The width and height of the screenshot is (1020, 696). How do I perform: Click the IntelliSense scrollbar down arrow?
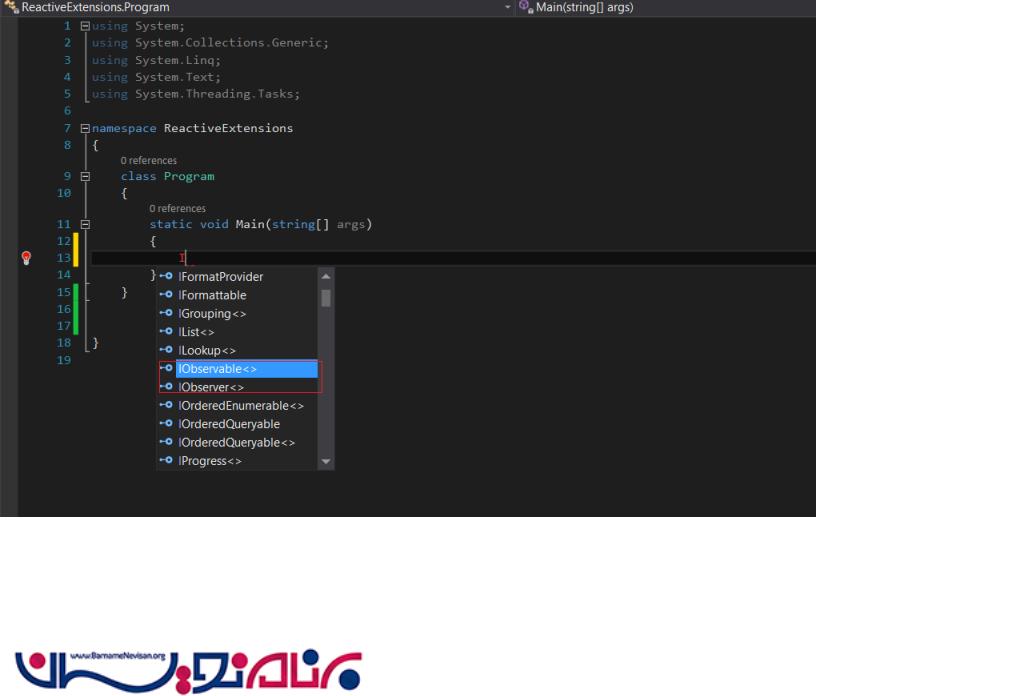pyautogui.click(x=326, y=461)
